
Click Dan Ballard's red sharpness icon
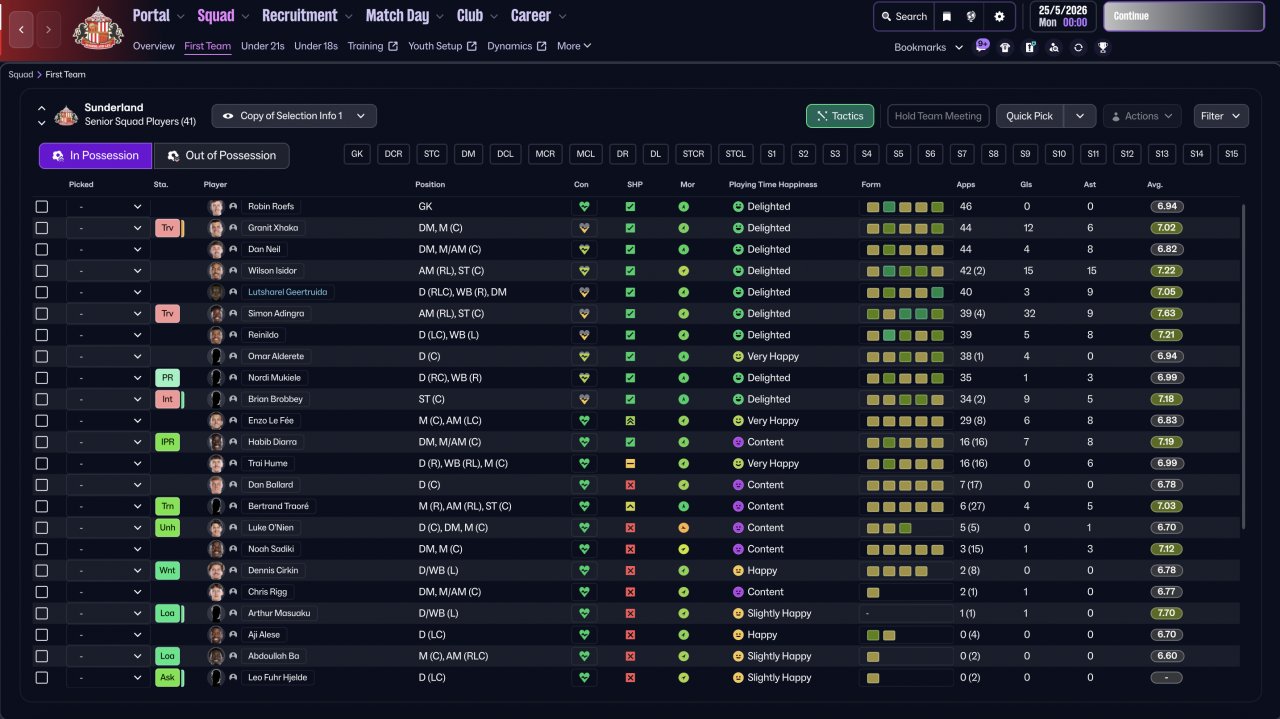click(630, 485)
